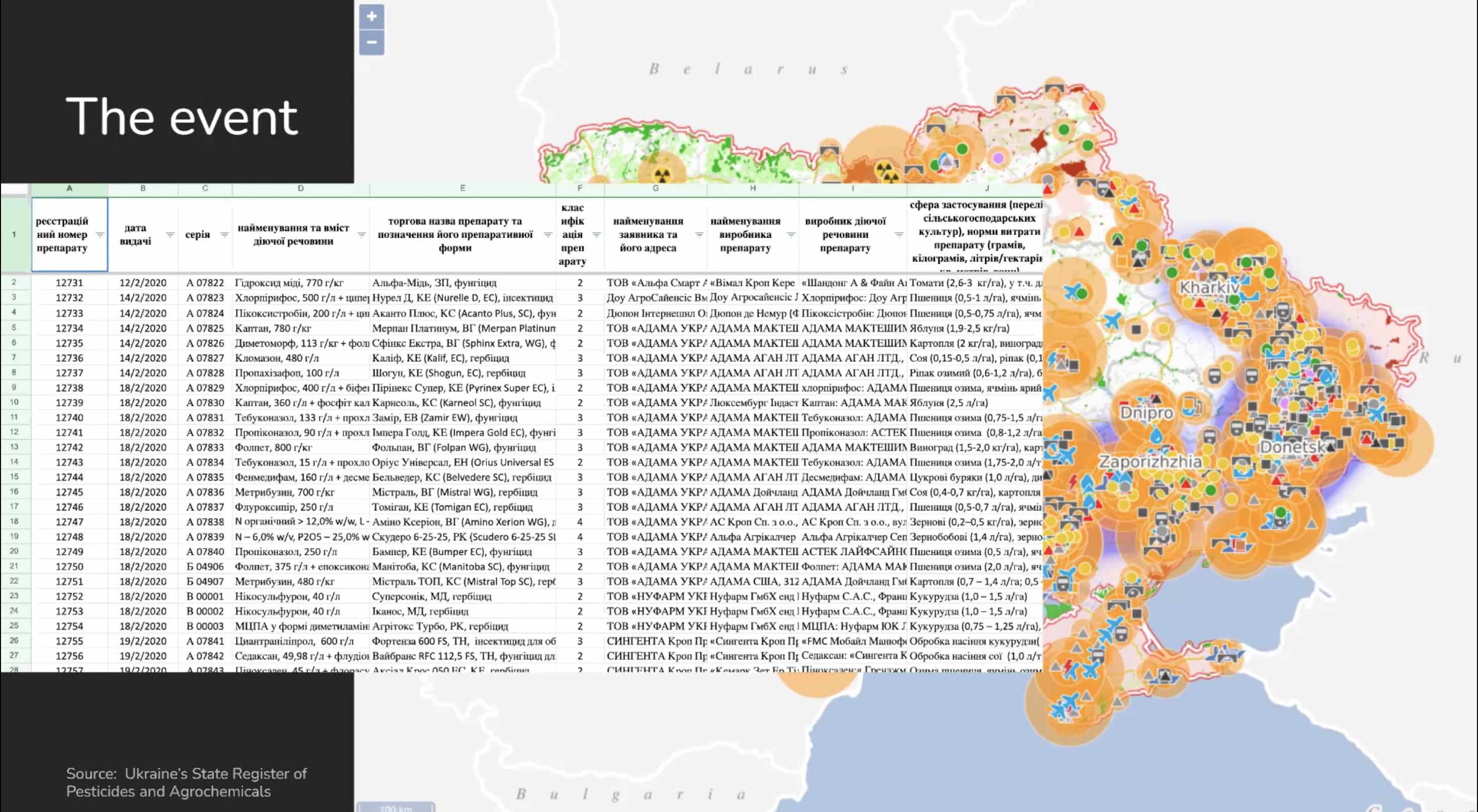The height and width of the screenshot is (812, 1478).
Task: Select cell with registration number 12731
Action: 69,283
